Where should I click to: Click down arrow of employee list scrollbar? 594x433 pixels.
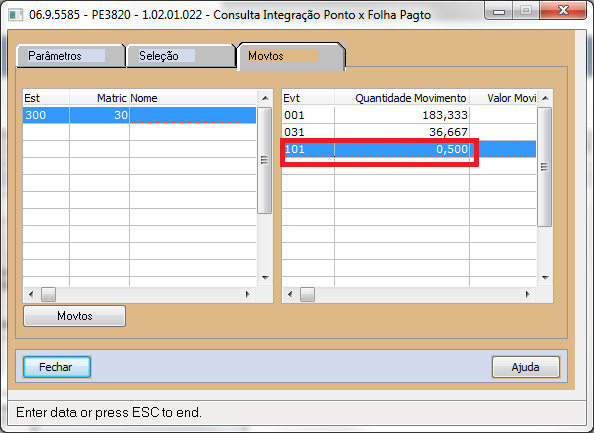tap(265, 278)
